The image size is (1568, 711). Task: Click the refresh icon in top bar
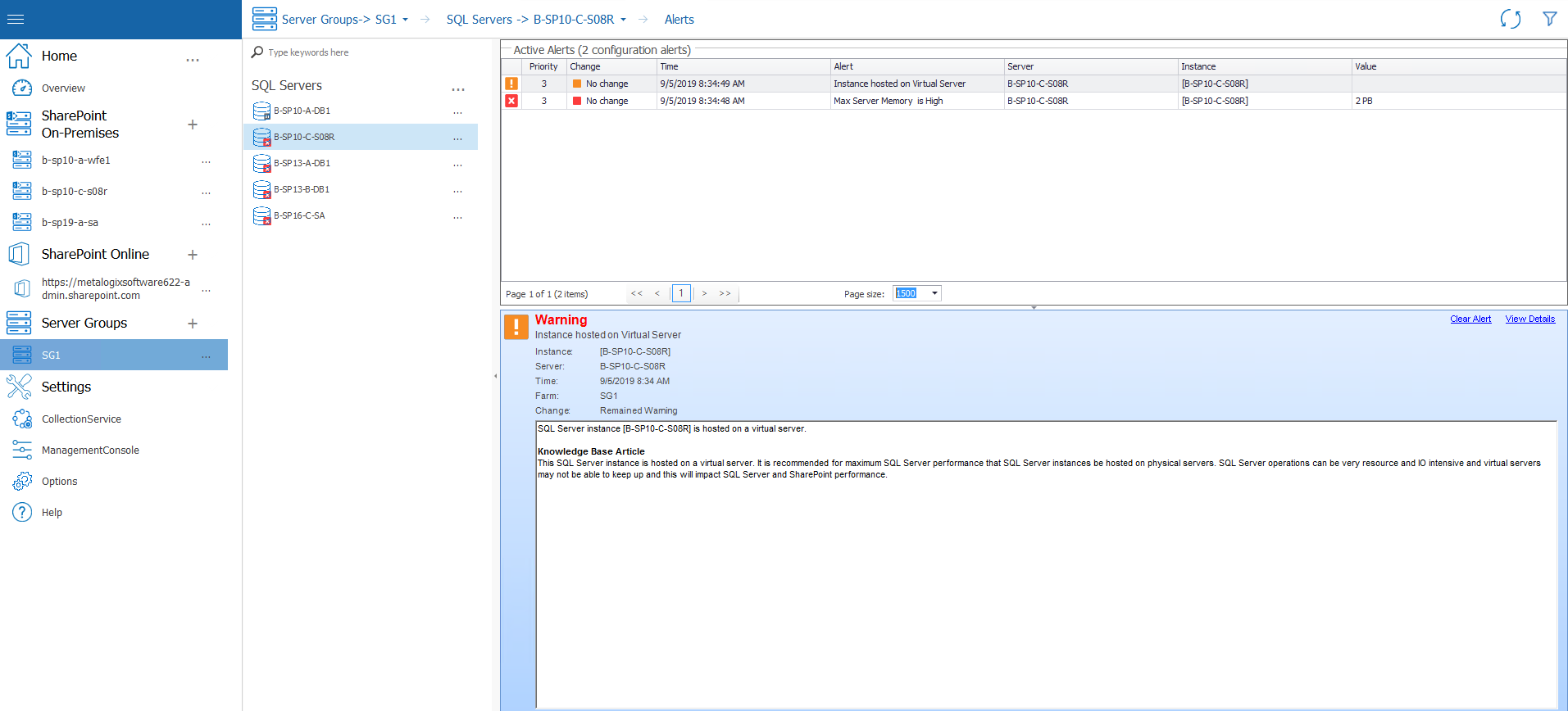1510,19
